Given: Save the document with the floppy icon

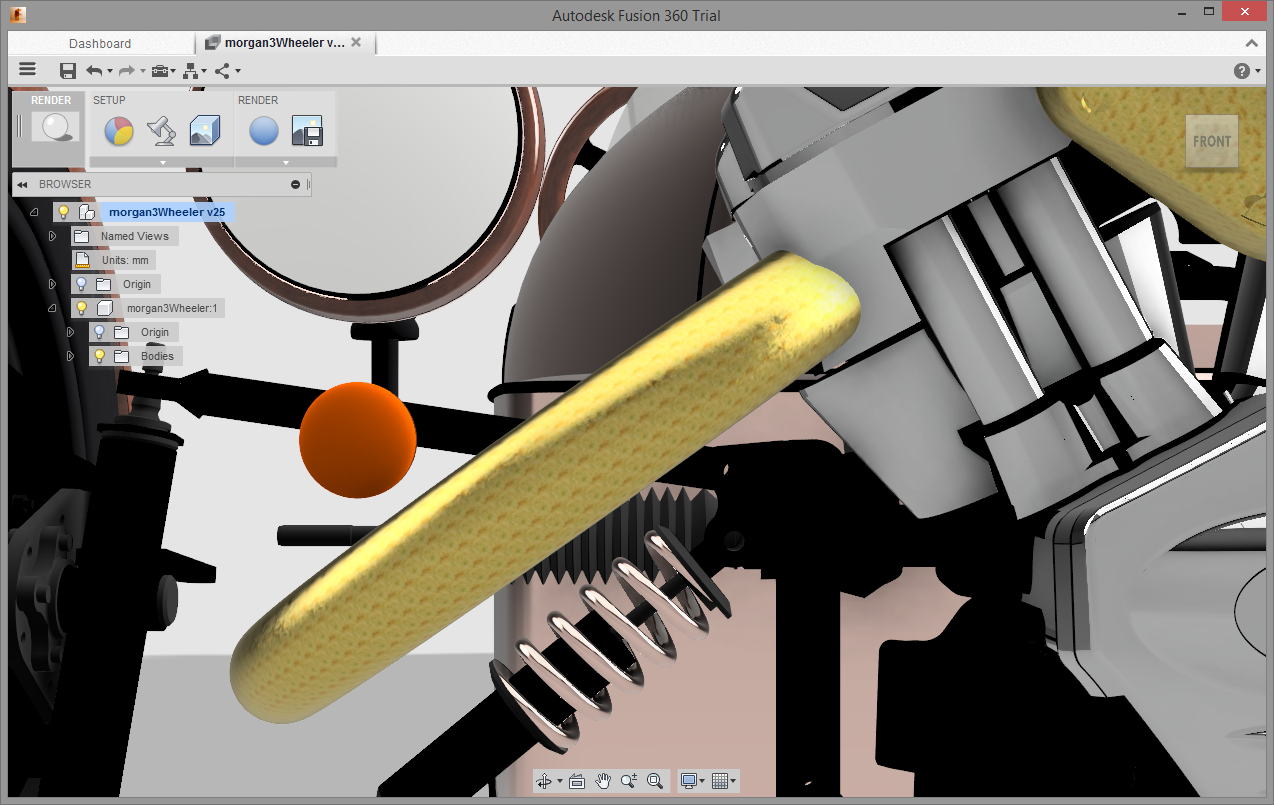Looking at the screenshot, I should pos(68,70).
